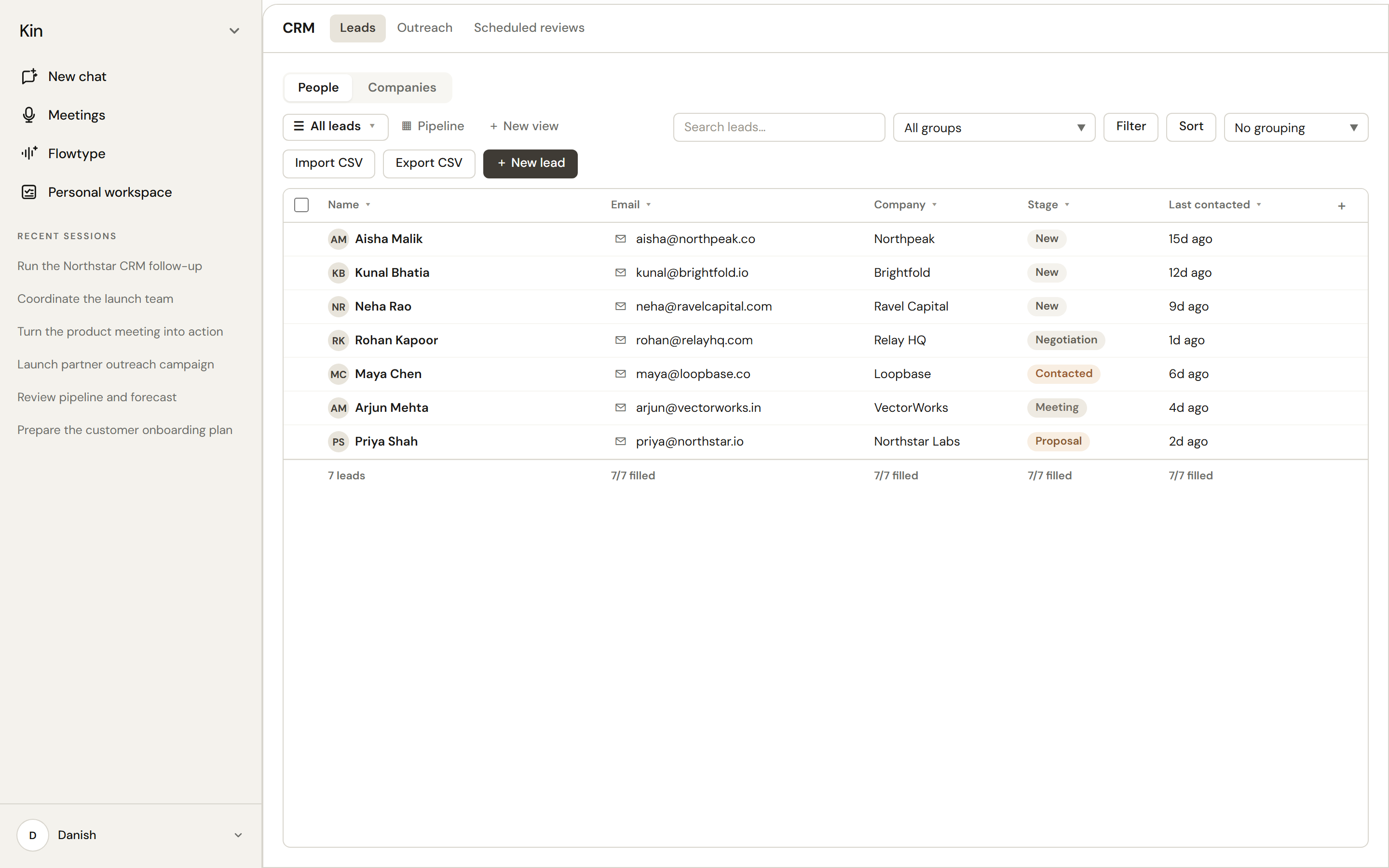1389x868 pixels.
Task: Open the All leads view dropdown
Action: point(335,126)
